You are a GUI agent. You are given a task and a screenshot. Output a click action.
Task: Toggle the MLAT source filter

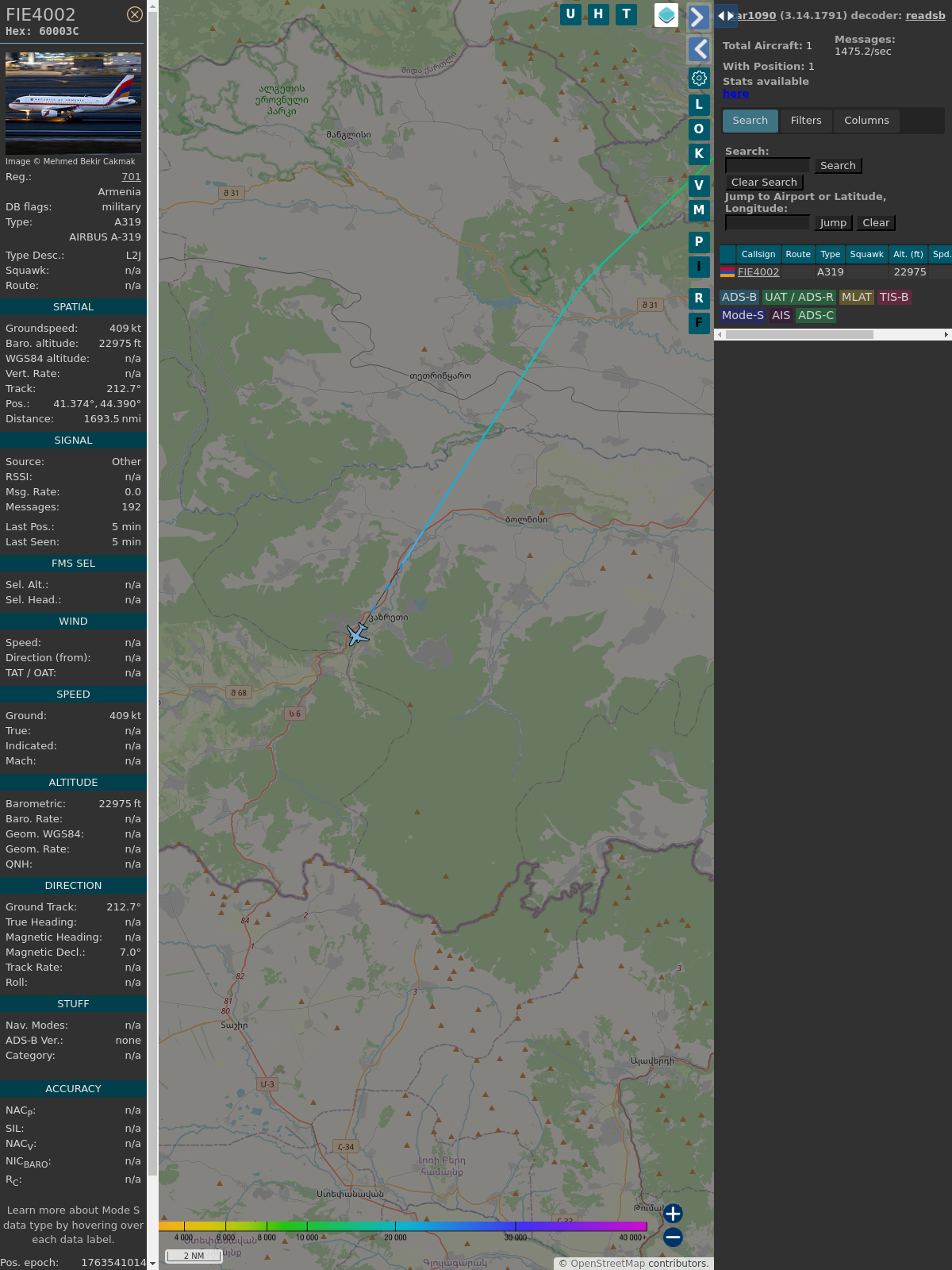[856, 297]
